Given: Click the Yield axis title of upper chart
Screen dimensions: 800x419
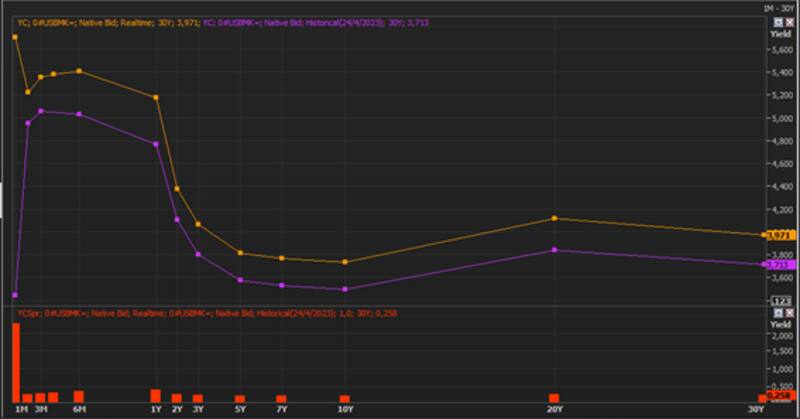Looking at the screenshot, I should [x=780, y=34].
